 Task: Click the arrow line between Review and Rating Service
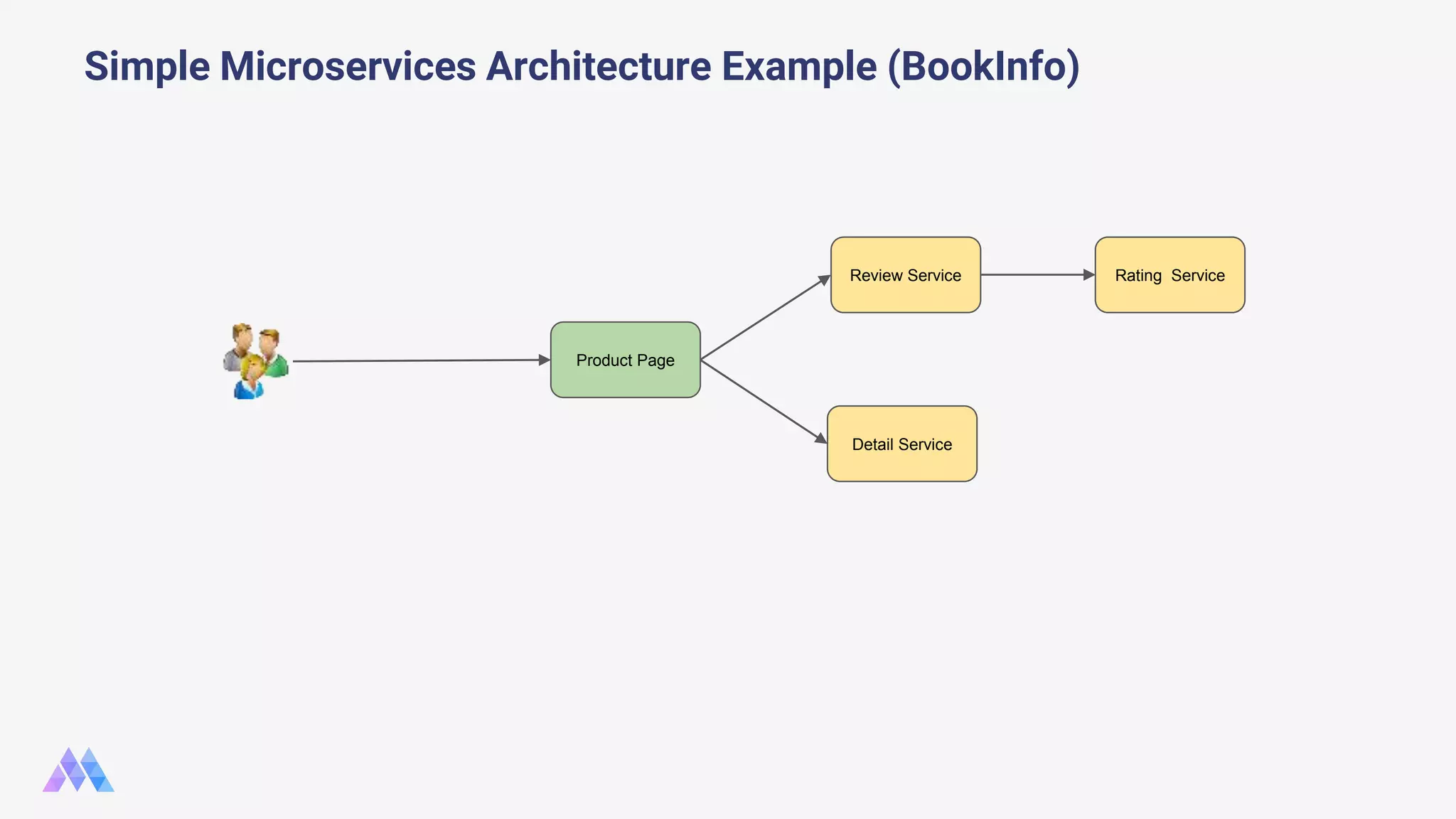coord(1031,274)
